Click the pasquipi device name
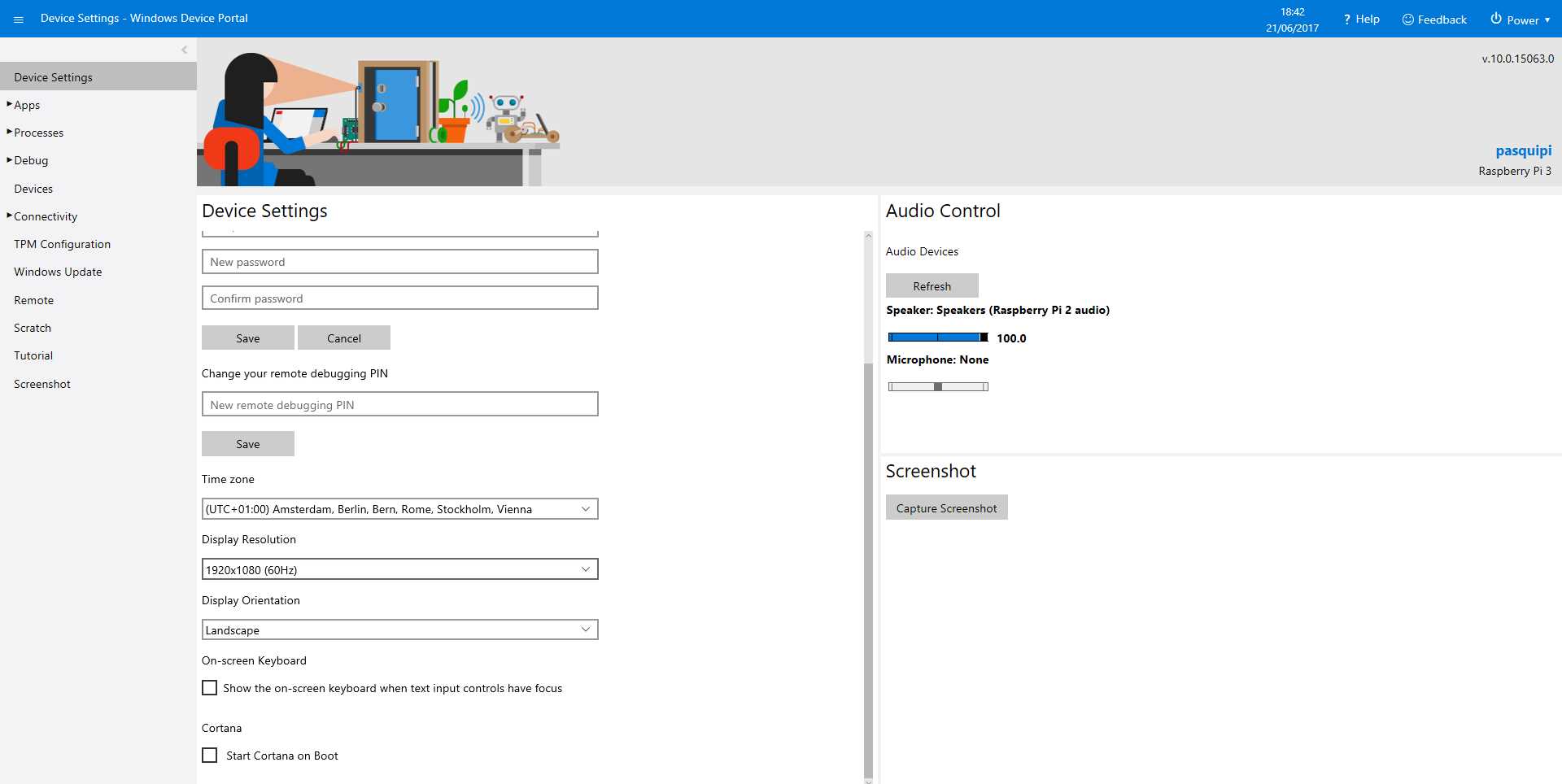This screenshot has width=1562, height=784. [1523, 150]
